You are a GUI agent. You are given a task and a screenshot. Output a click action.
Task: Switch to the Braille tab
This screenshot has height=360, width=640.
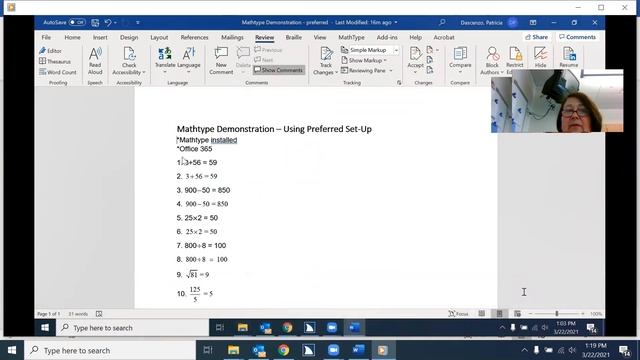(293, 37)
